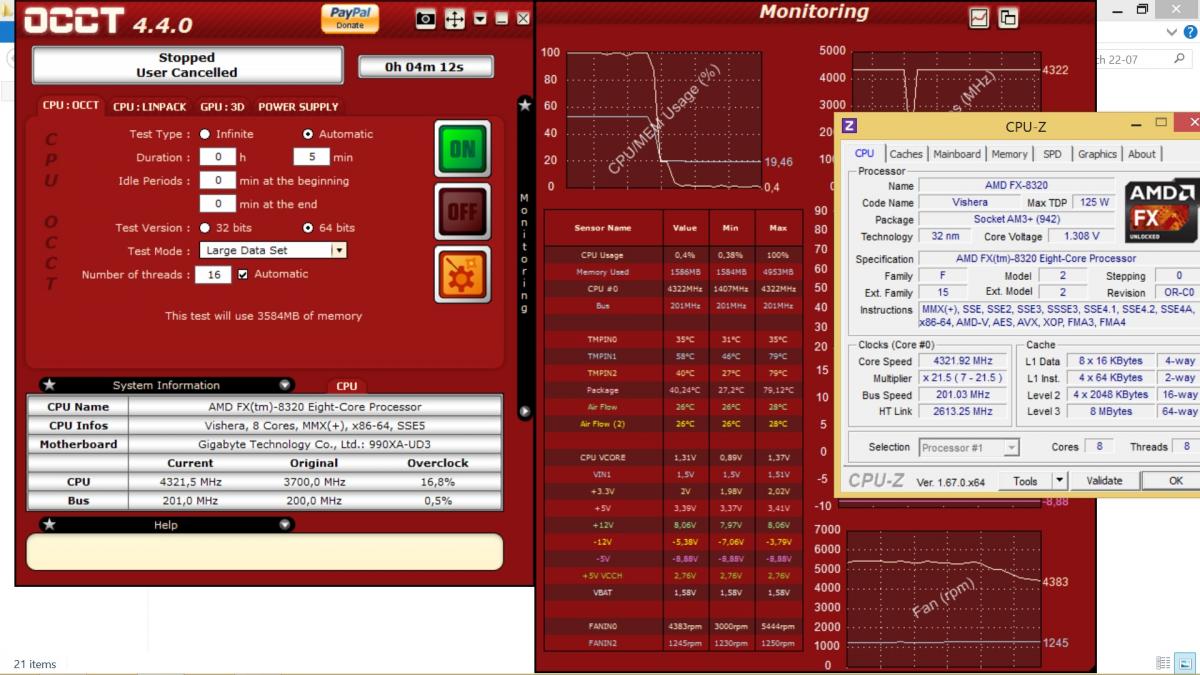
Task: Open the Test Mode Large Data Set dropdown
Action: point(273,250)
